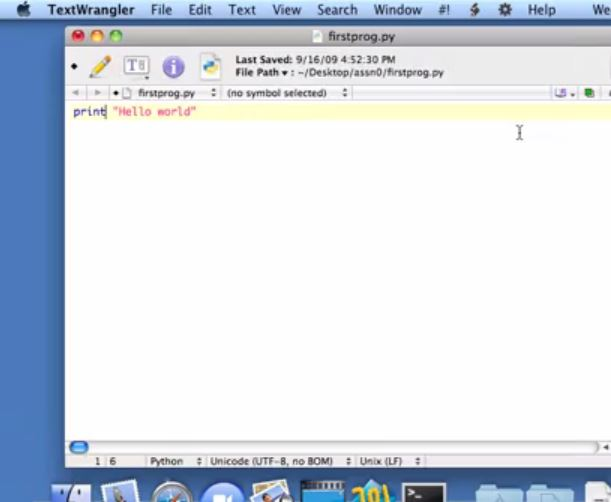Open the #! shebang menu
Image resolution: width=611 pixels, height=502 pixels.
pos(444,10)
